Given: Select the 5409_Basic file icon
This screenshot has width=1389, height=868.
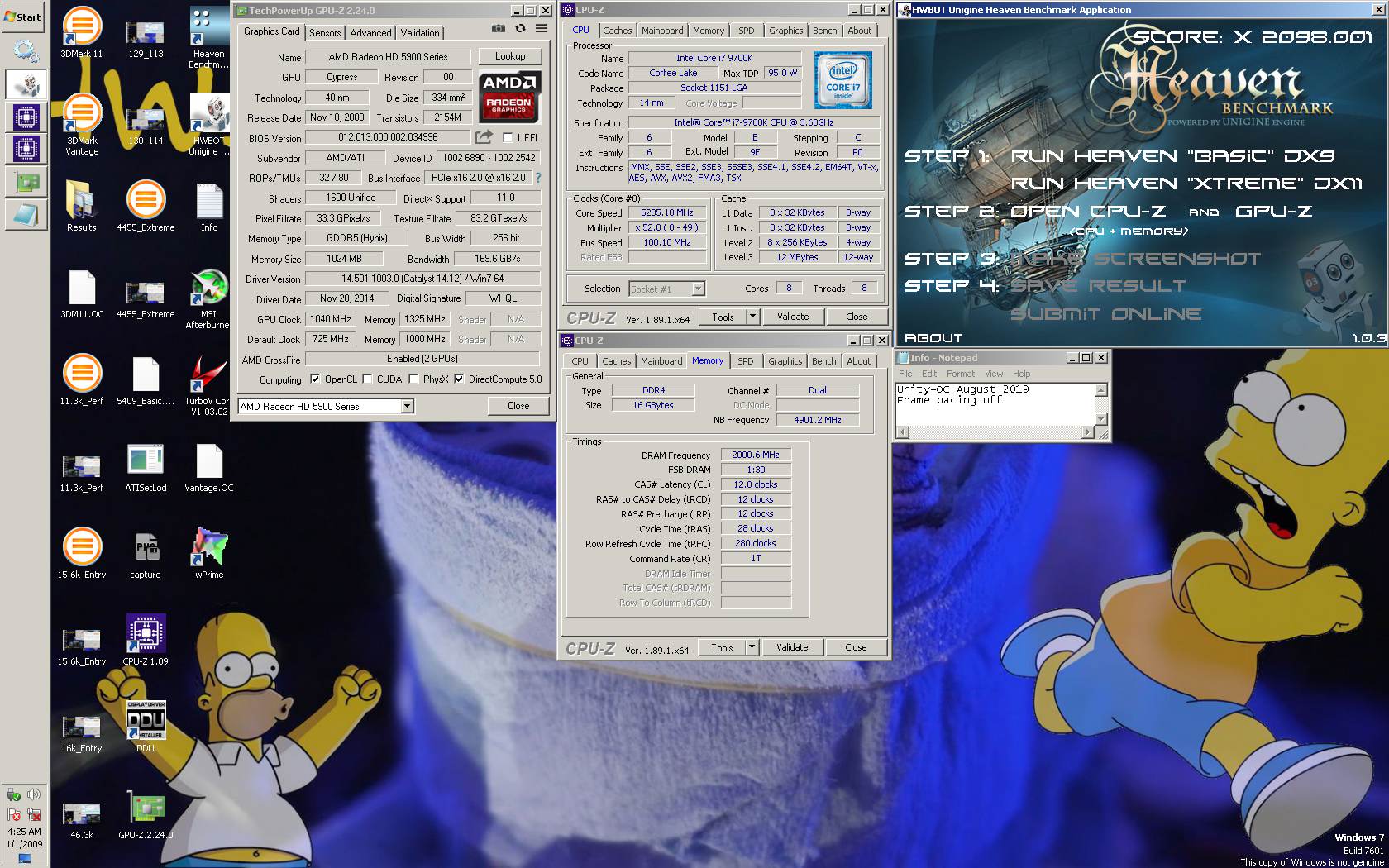Looking at the screenshot, I should pyautogui.click(x=146, y=381).
